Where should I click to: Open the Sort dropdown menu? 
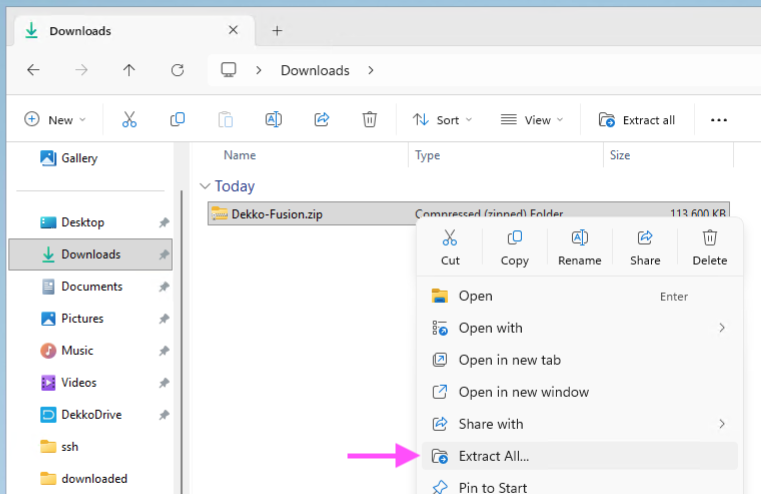coord(442,119)
